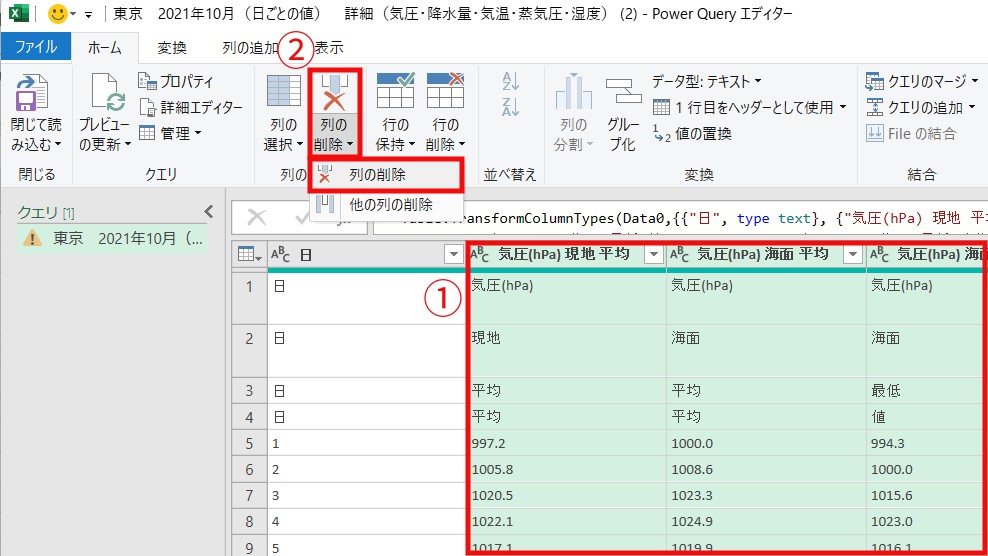Select the 気圧(hPa) 現地 平均 column header
The height and width of the screenshot is (556, 988).
click(x=566, y=254)
